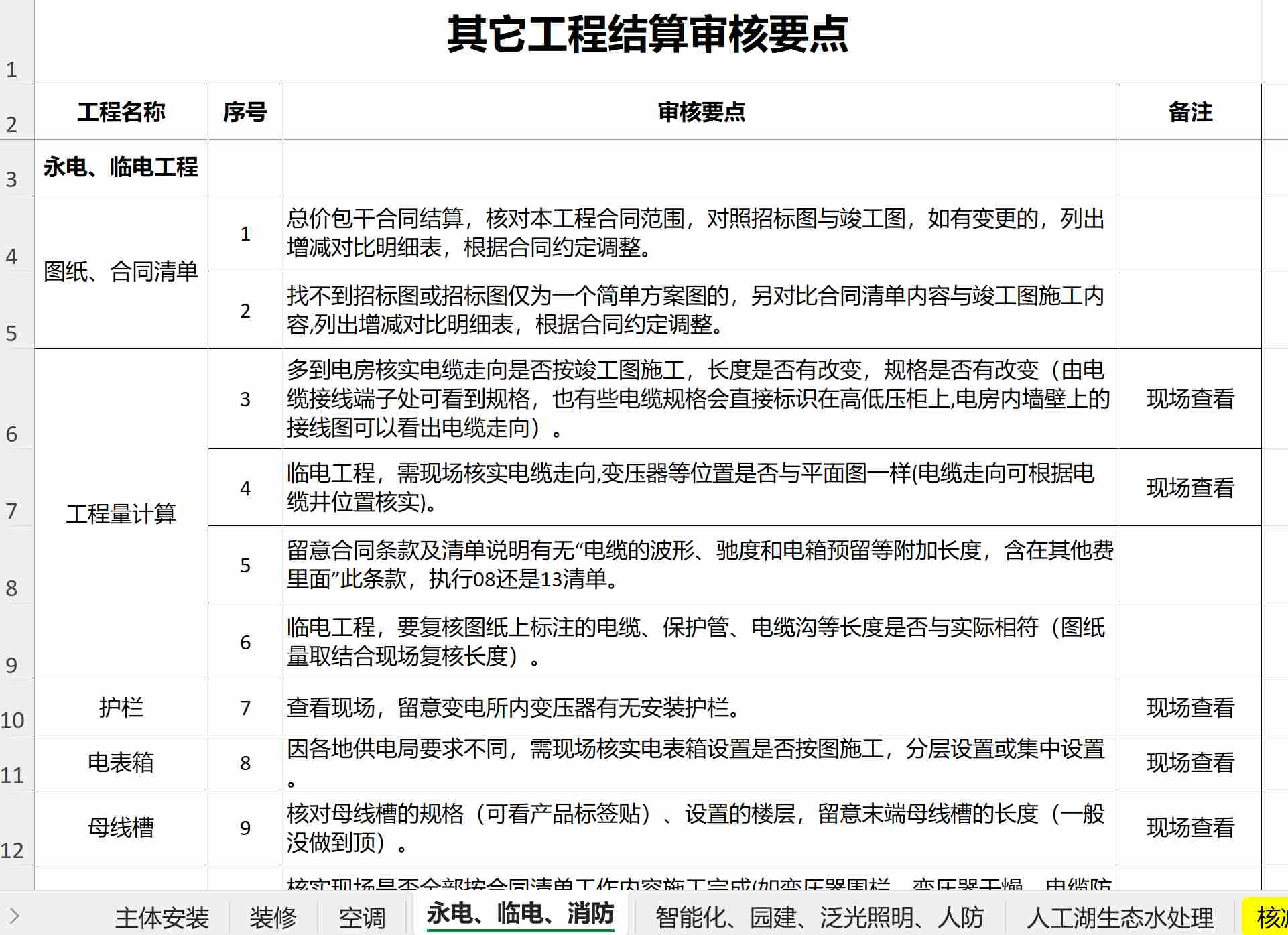Select row header 5

[17, 310]
